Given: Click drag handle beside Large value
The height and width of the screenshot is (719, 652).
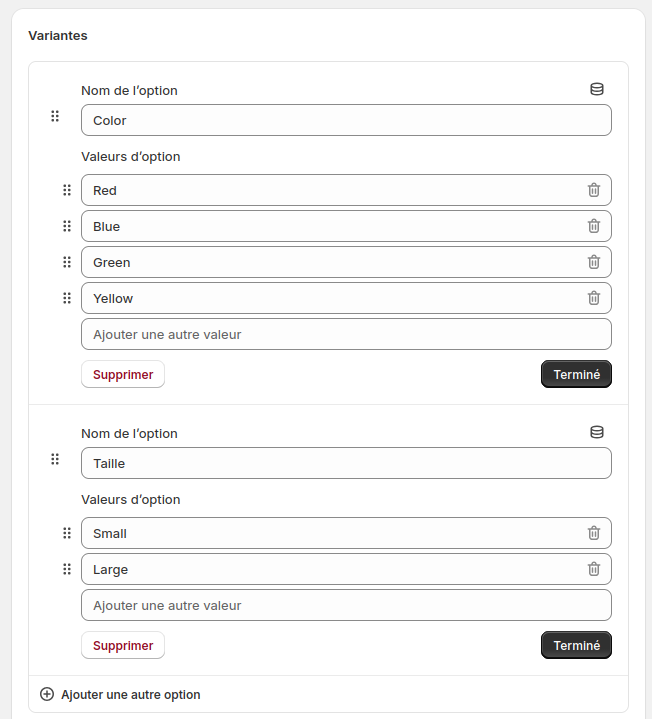Looking at the screenshot, I should point(67,569).
